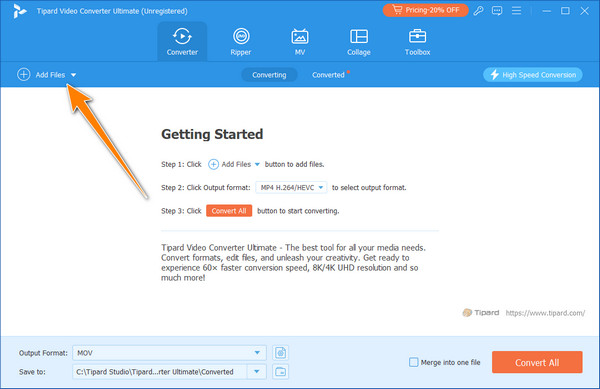The height and width of the screenshot is (389, 600).
Task: Open the Output Format MOV combo box
Action: [169, 353]
